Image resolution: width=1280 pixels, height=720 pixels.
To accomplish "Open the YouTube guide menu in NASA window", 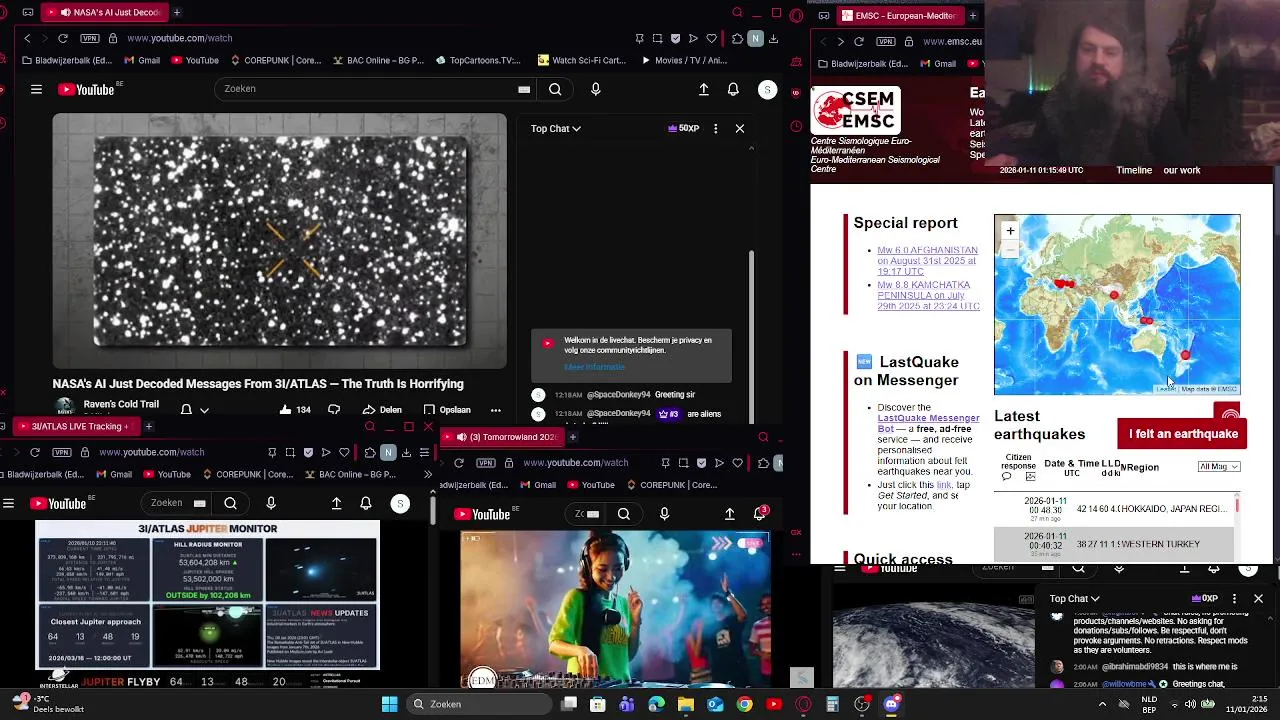I will point(36,89).
